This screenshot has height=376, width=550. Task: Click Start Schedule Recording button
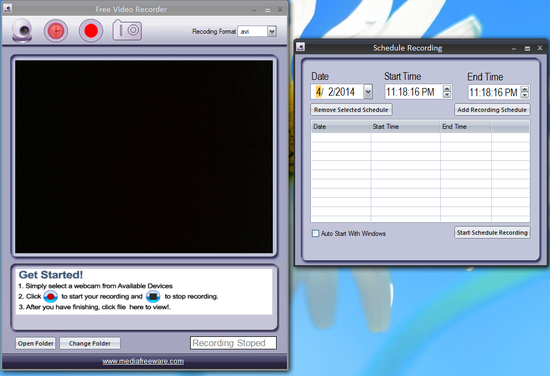(x=492, y=233)
